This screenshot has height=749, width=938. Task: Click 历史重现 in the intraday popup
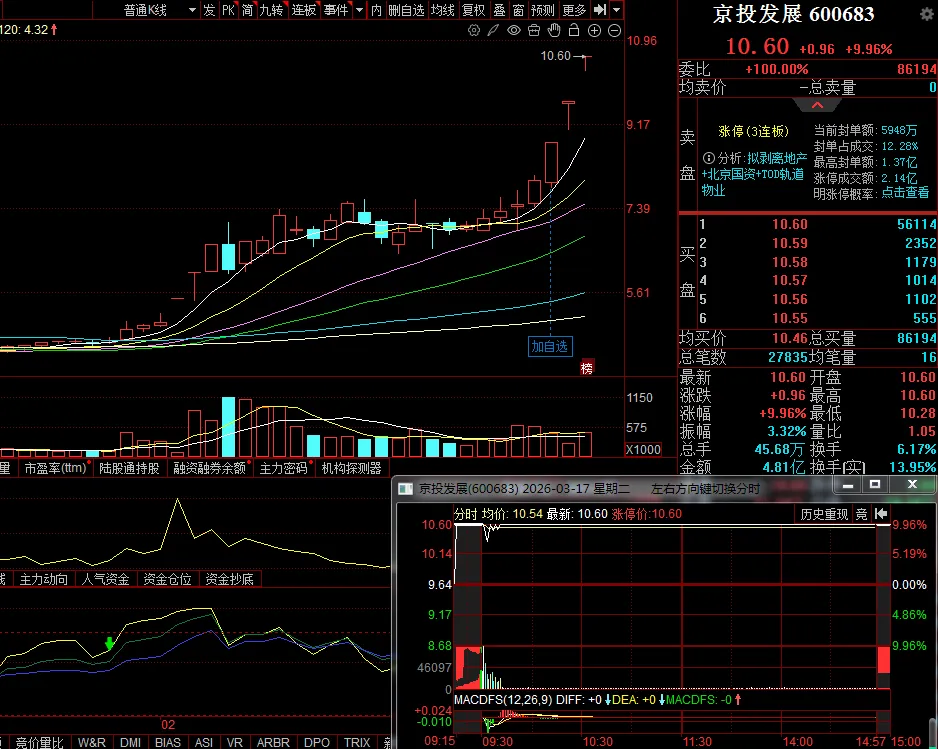[824, 514]
